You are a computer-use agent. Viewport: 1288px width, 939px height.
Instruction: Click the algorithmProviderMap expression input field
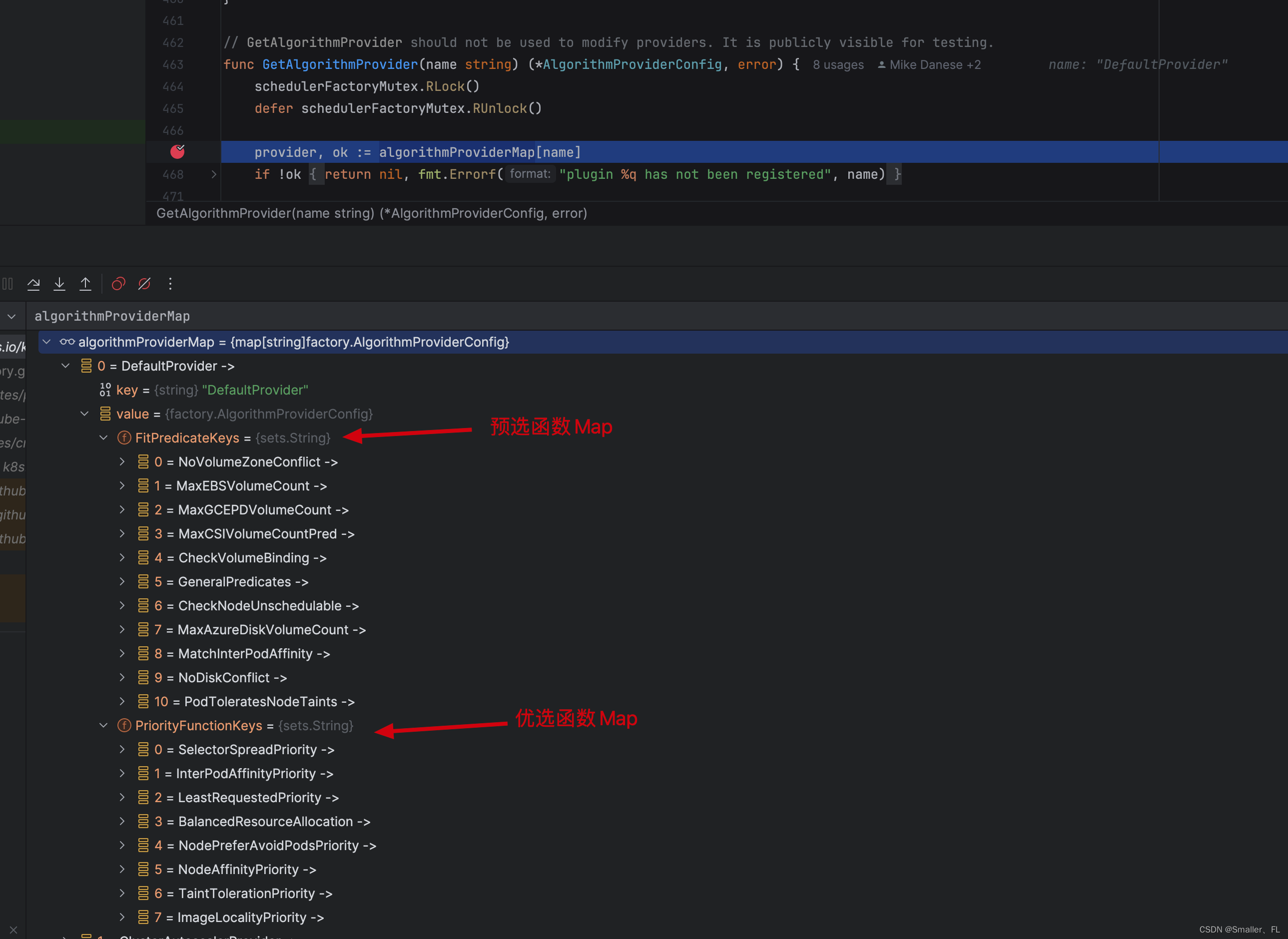656,316
